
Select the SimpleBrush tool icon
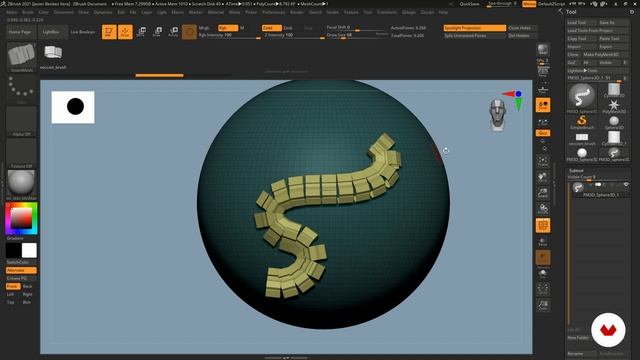[582, 122]
